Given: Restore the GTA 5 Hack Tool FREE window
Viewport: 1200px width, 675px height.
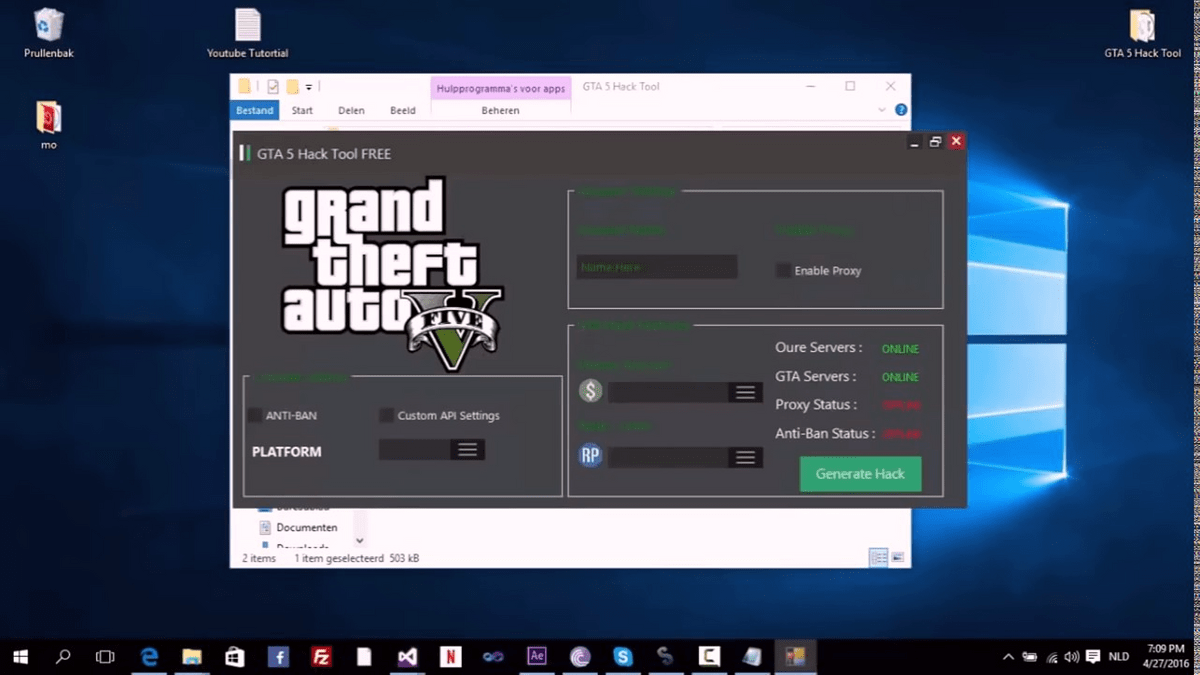Looking at the screenshot, I should tap(935, 142).
